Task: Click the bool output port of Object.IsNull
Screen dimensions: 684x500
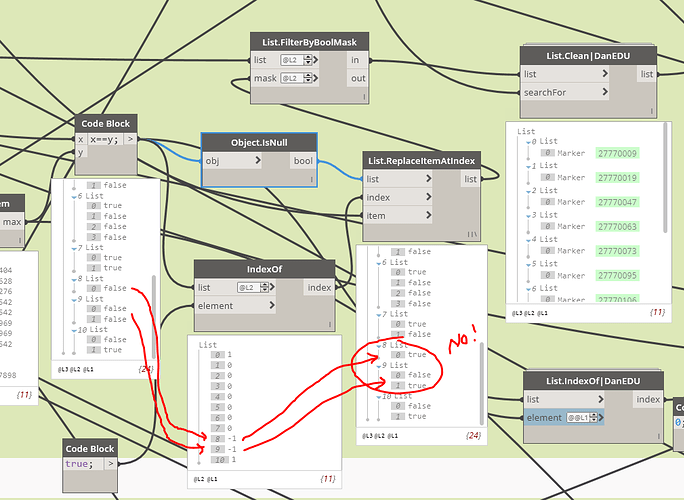Action: pos(303,161)
